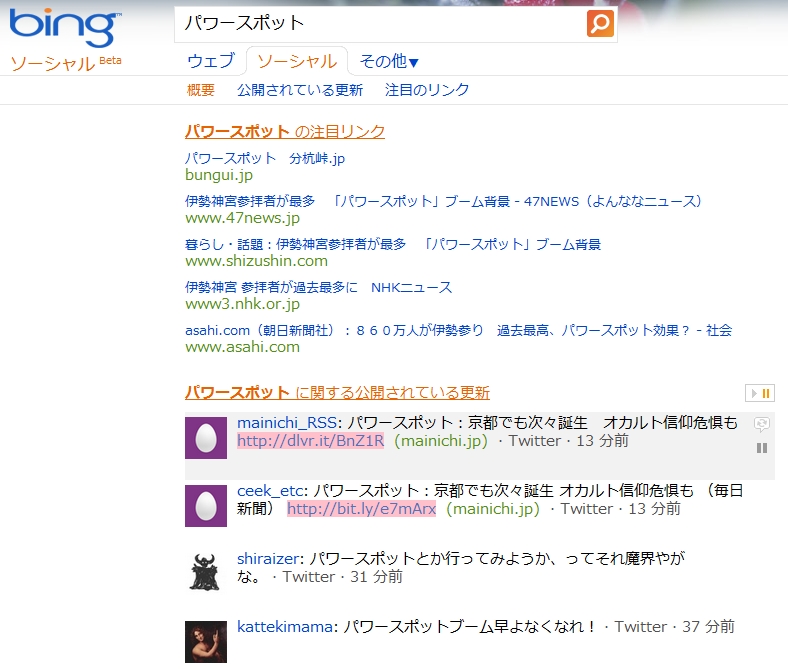788x669 pixels.
Task: Click the www3.nhk.or.jp URL
Action: click(x=242, y=304)
